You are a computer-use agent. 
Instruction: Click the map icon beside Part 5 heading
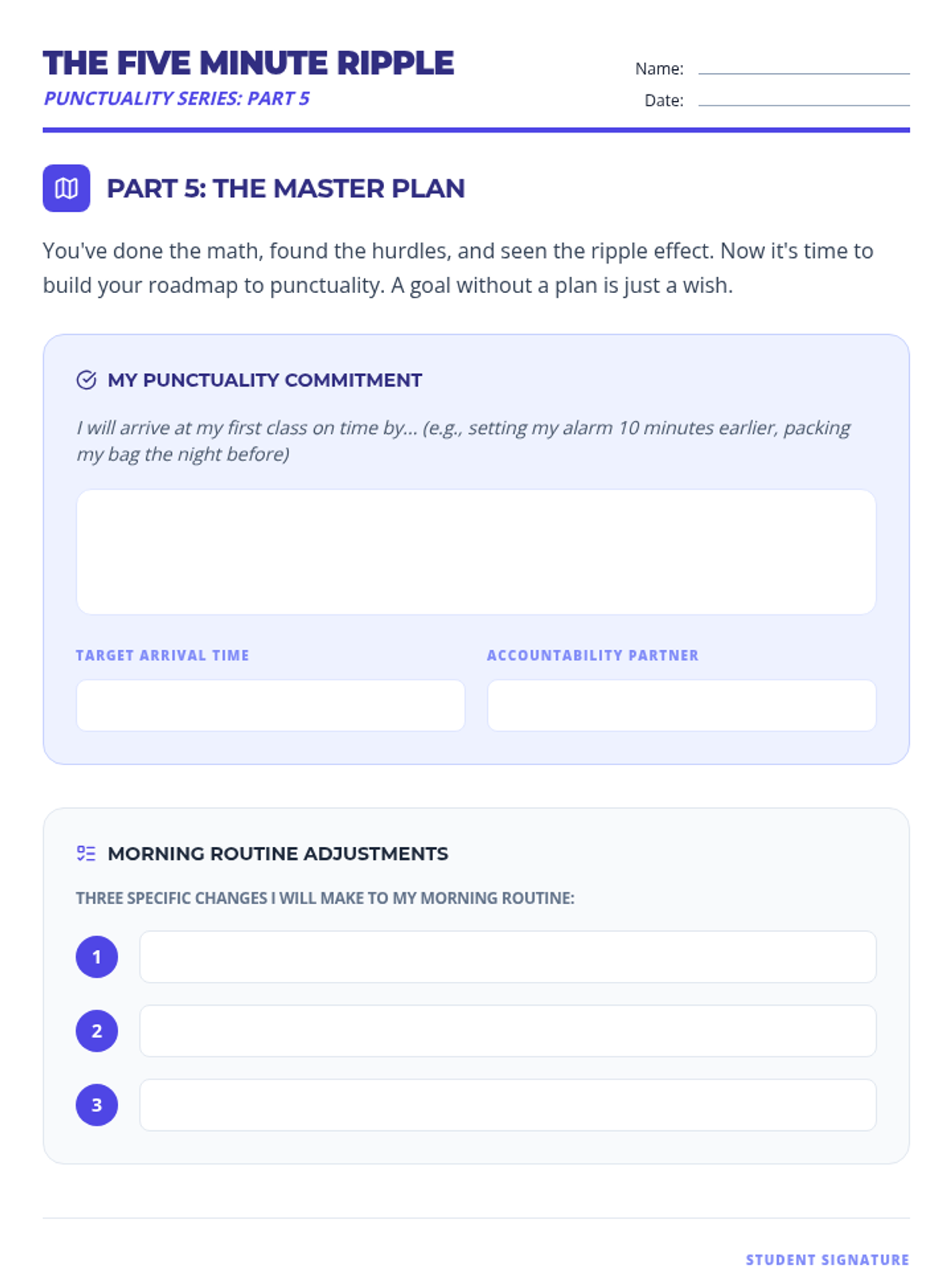tap(67, 188)
